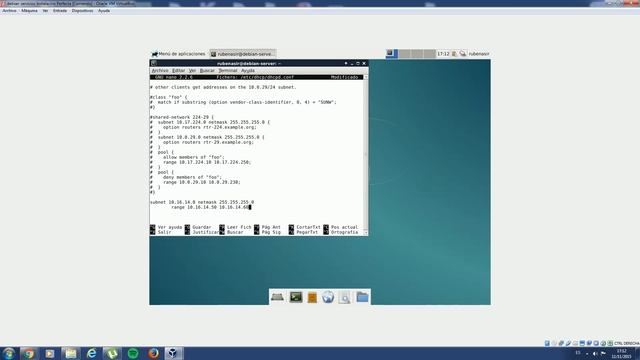This screenshot has height=360, width=640.
Task: Click nano 'Guardar' shortcut label
Action: click(x=202, y=227)
